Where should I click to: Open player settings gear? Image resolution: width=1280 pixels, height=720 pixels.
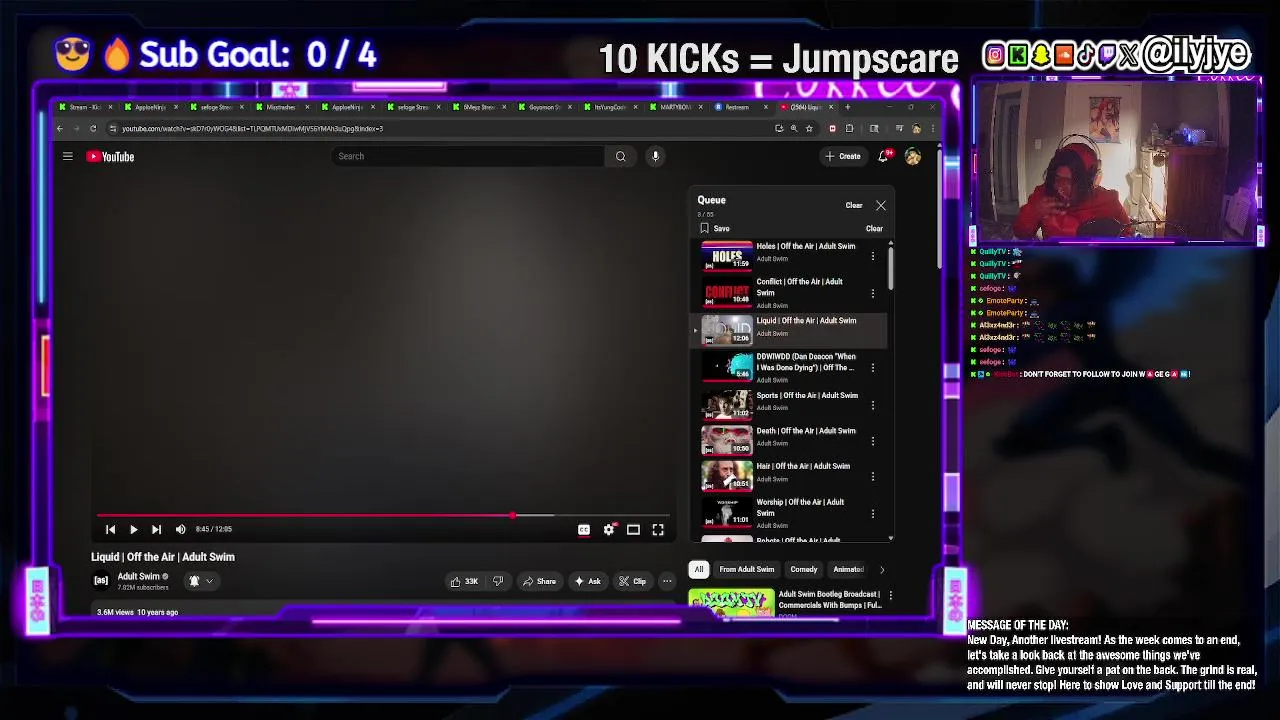609,529
